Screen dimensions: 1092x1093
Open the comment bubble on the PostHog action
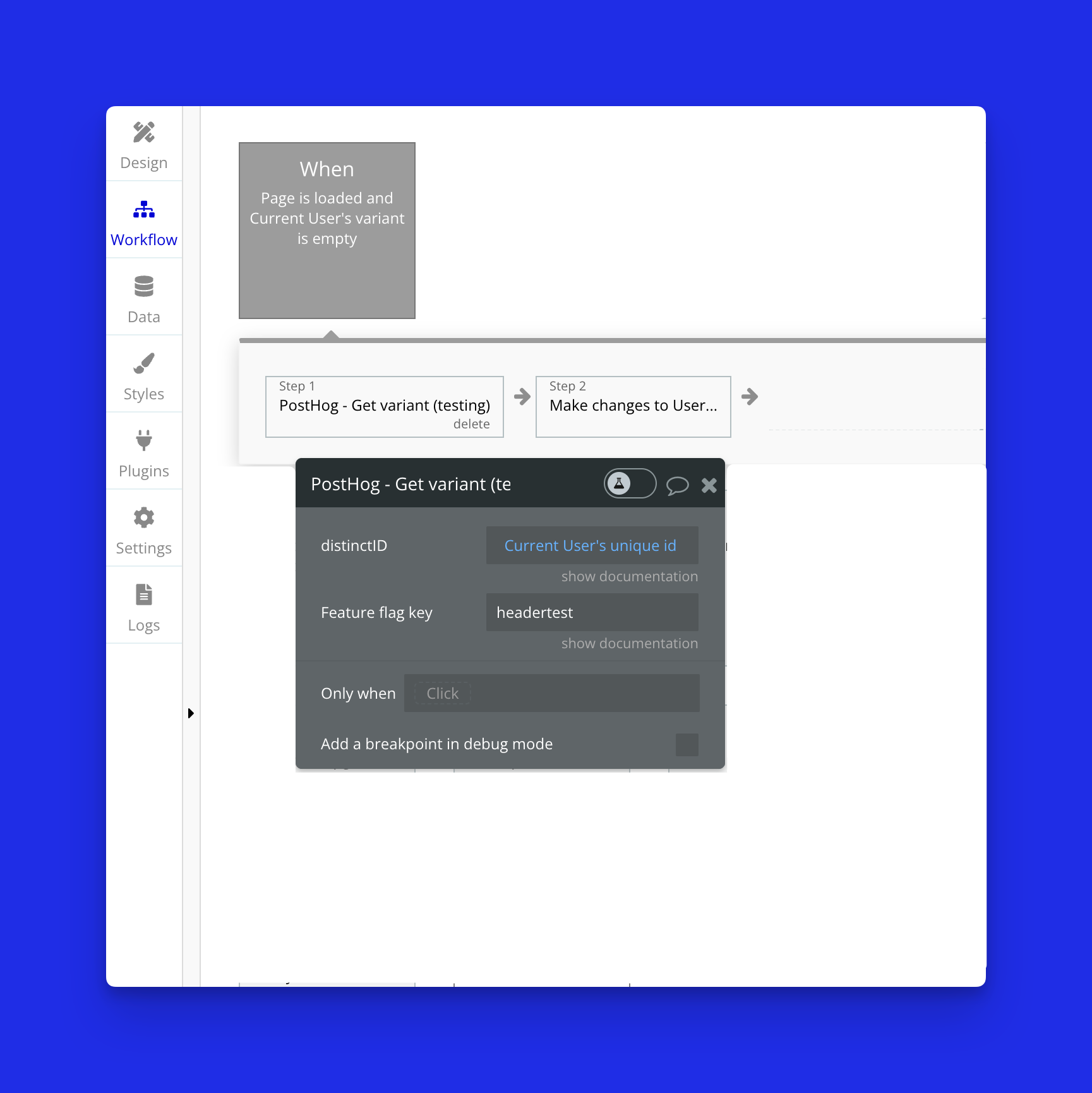point(678,485)
